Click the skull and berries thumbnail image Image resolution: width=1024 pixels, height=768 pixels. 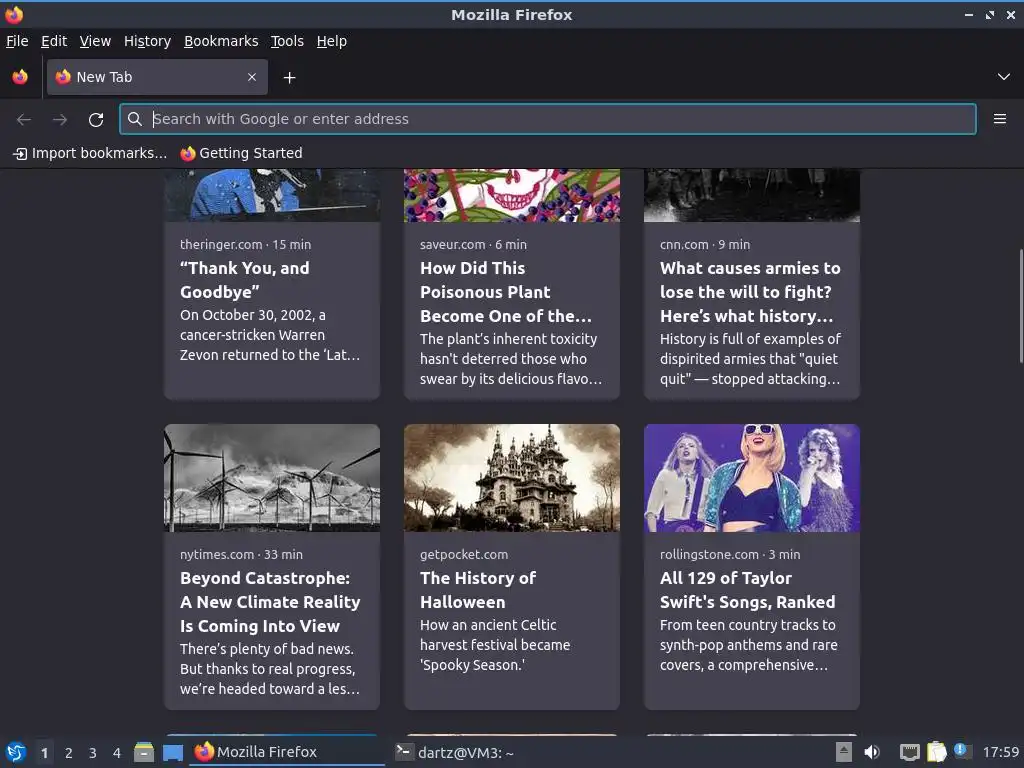tap(511, 195)
